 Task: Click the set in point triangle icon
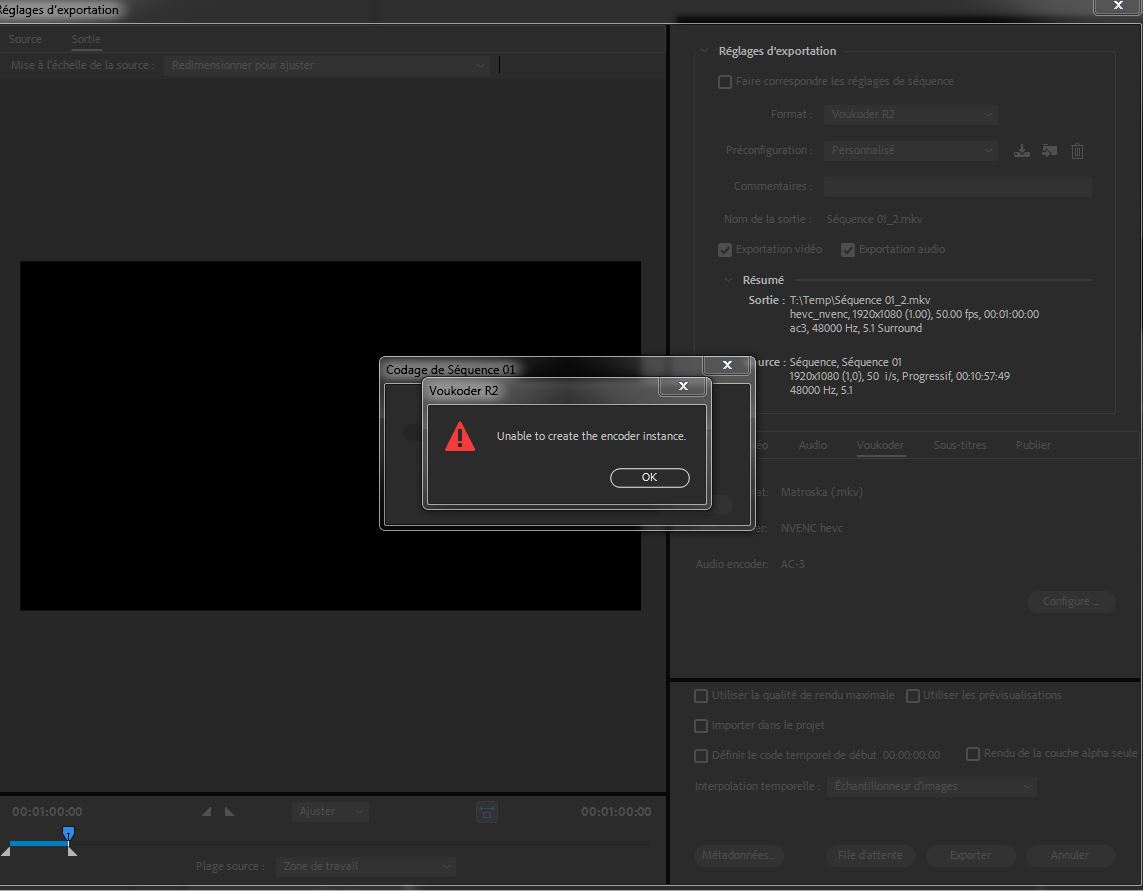[207, 812]
